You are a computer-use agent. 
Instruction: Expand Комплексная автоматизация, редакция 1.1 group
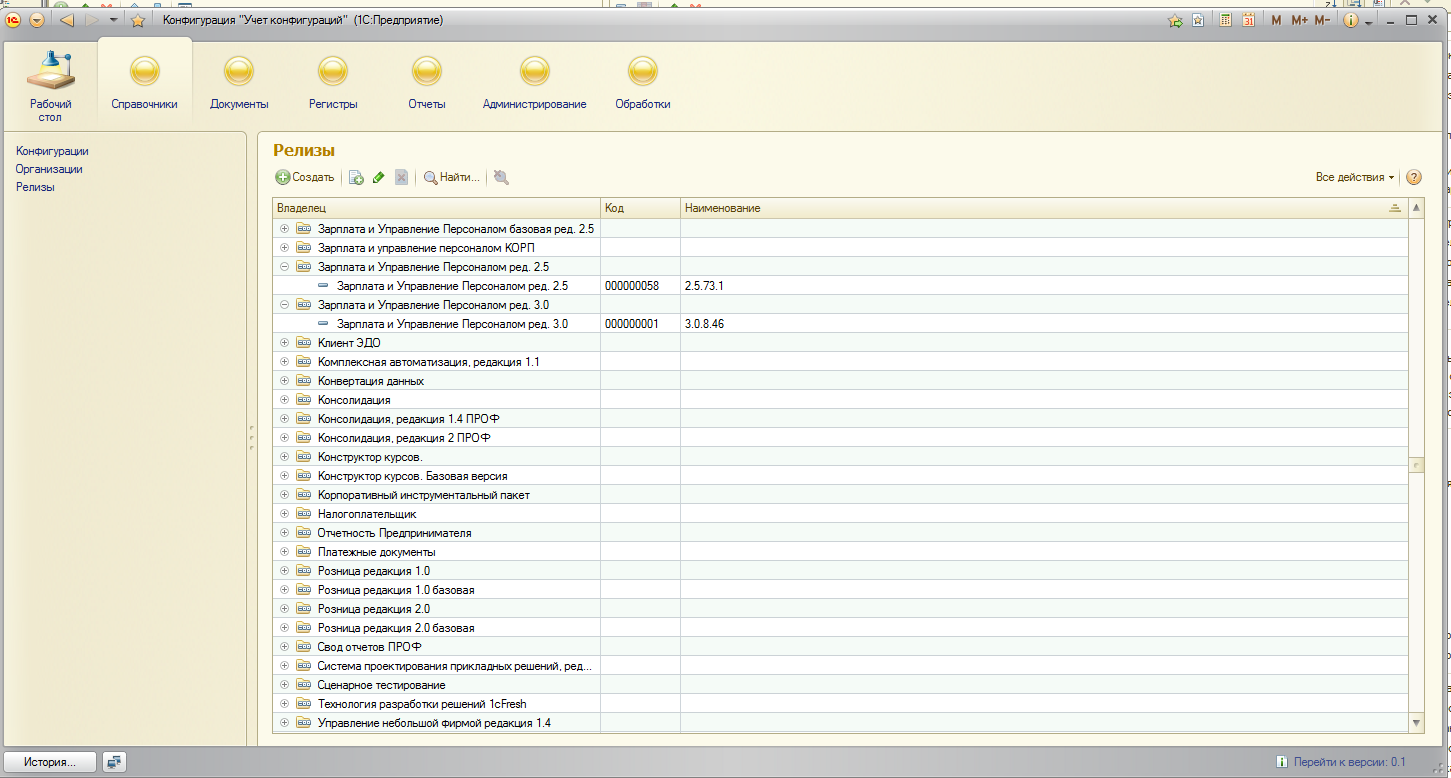point(284,362)
